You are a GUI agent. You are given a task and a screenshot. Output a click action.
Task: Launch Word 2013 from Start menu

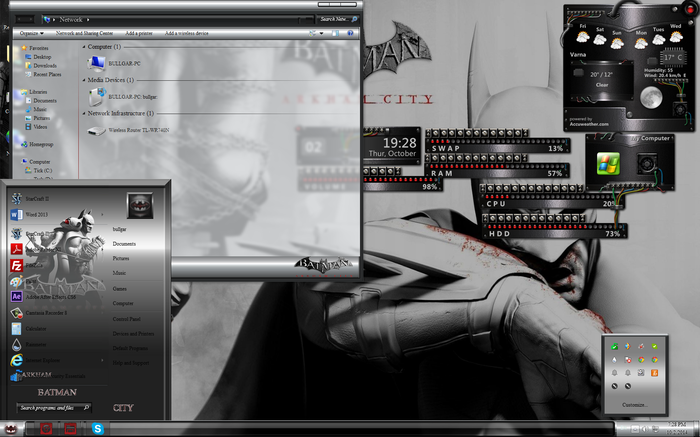coord(36,215)
